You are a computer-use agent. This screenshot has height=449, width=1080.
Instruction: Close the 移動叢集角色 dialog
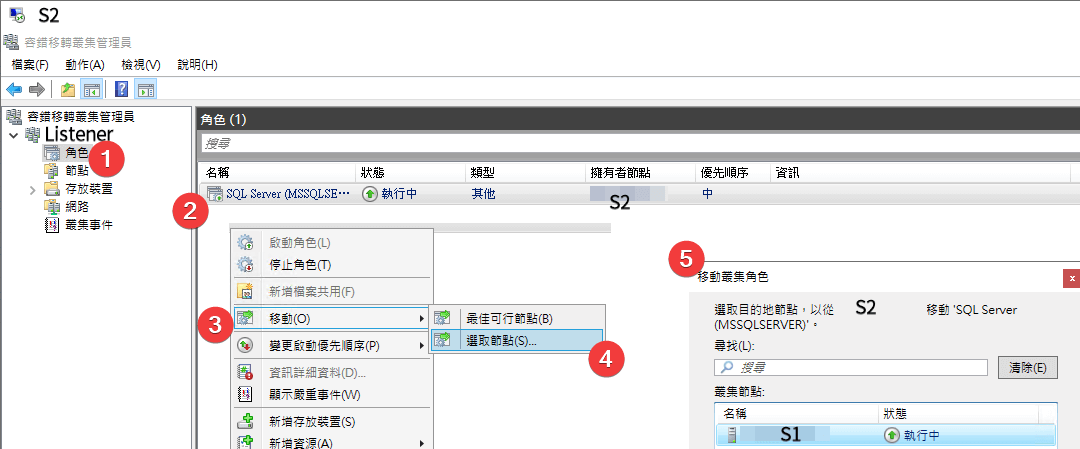[1071, 278]
